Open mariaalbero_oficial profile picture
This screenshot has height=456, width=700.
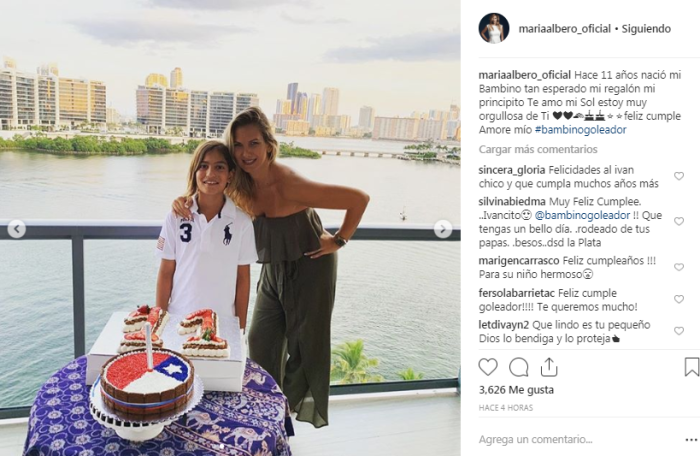pyautogui.click(x=494, y=28)
